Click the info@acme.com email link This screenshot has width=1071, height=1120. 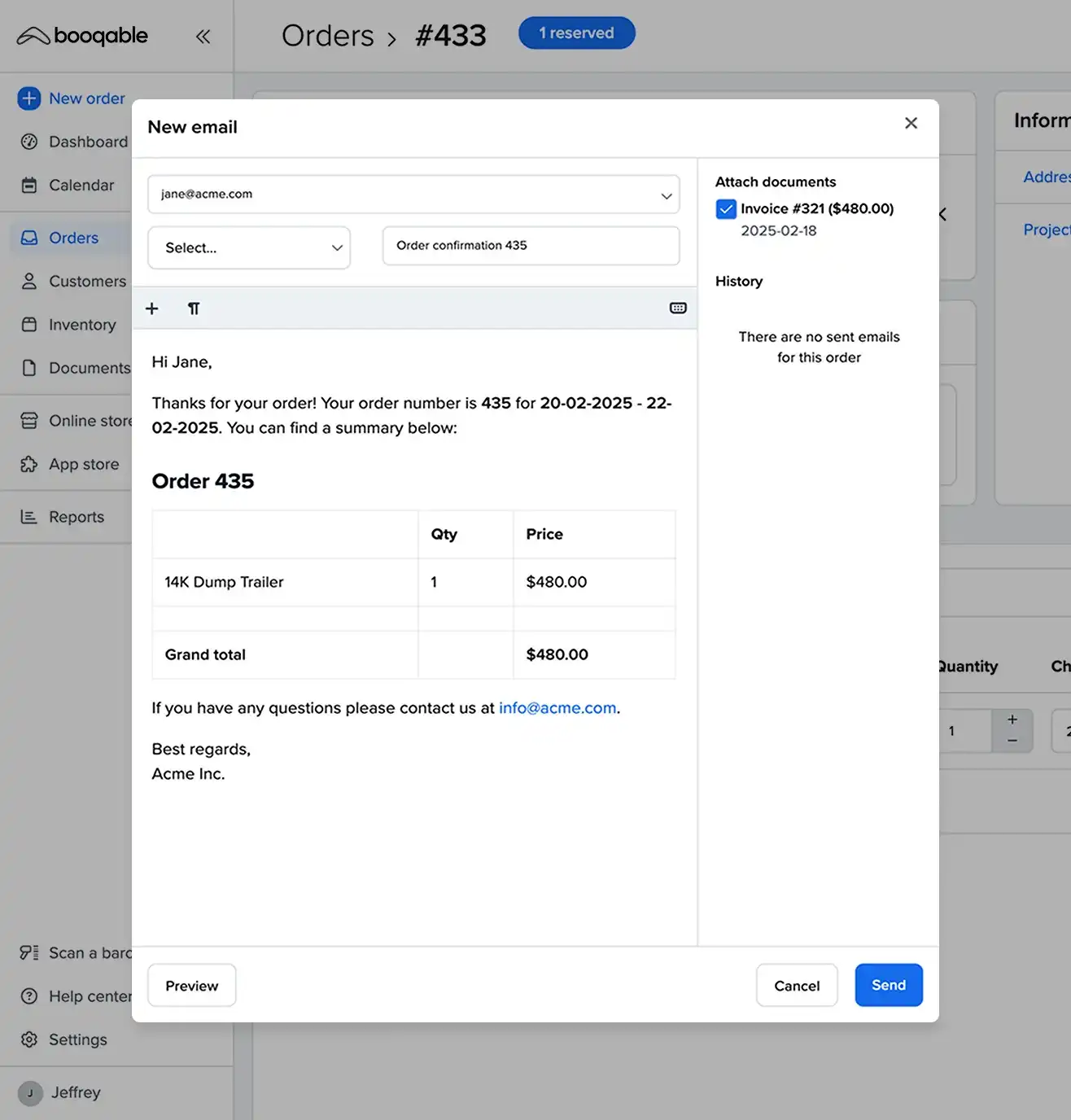click(557, 707)
